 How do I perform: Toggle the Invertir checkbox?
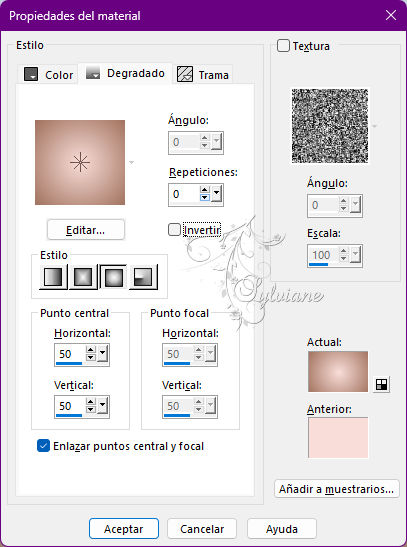174,230
